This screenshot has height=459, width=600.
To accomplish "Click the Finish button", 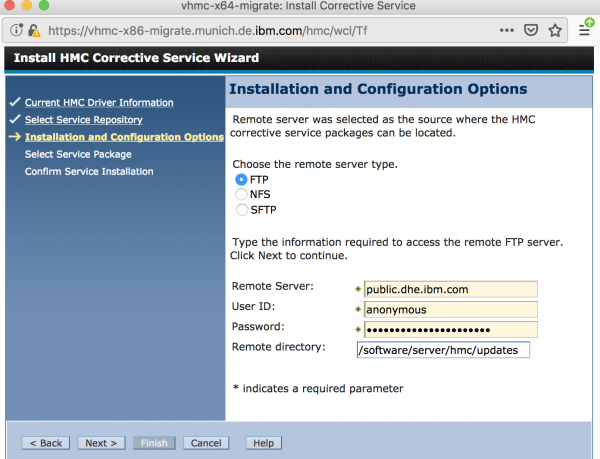I will pos(154,443).
